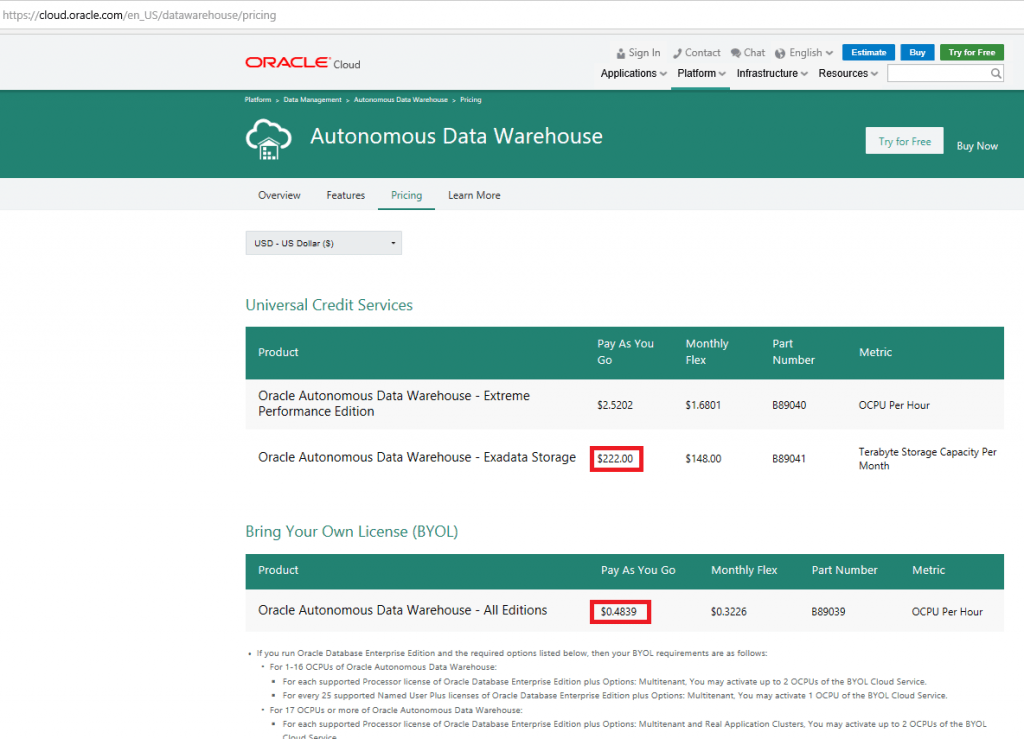Screen dimensions: 1024x739
Task: Click the All Editions product name
Action: pyautogui.click(x=402, y=610)
